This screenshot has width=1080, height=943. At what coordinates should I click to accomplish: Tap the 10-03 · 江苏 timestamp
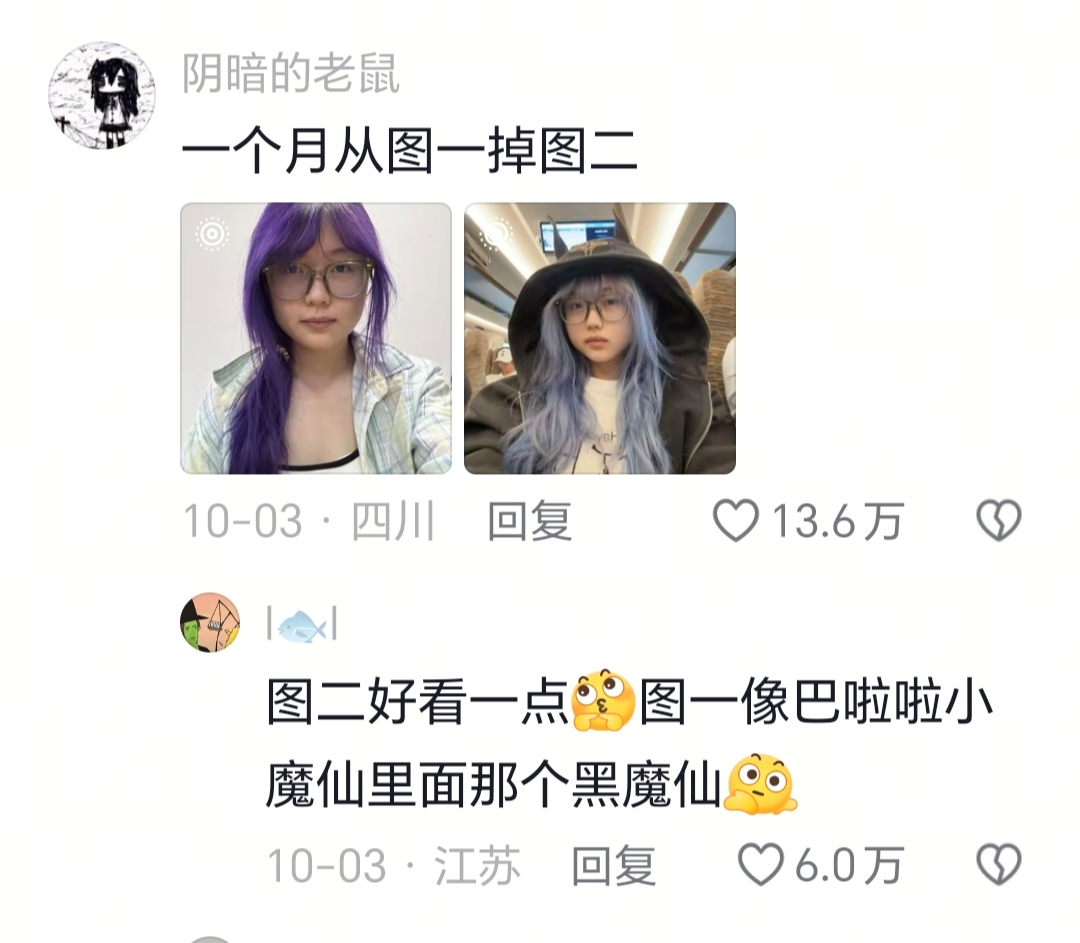click(x=393, y=866)
